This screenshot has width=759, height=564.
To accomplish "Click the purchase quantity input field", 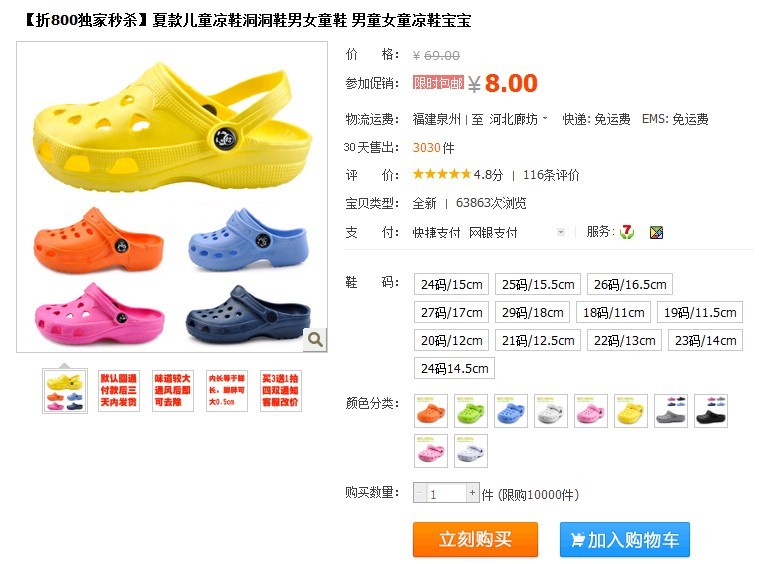I will click(446, 493).
